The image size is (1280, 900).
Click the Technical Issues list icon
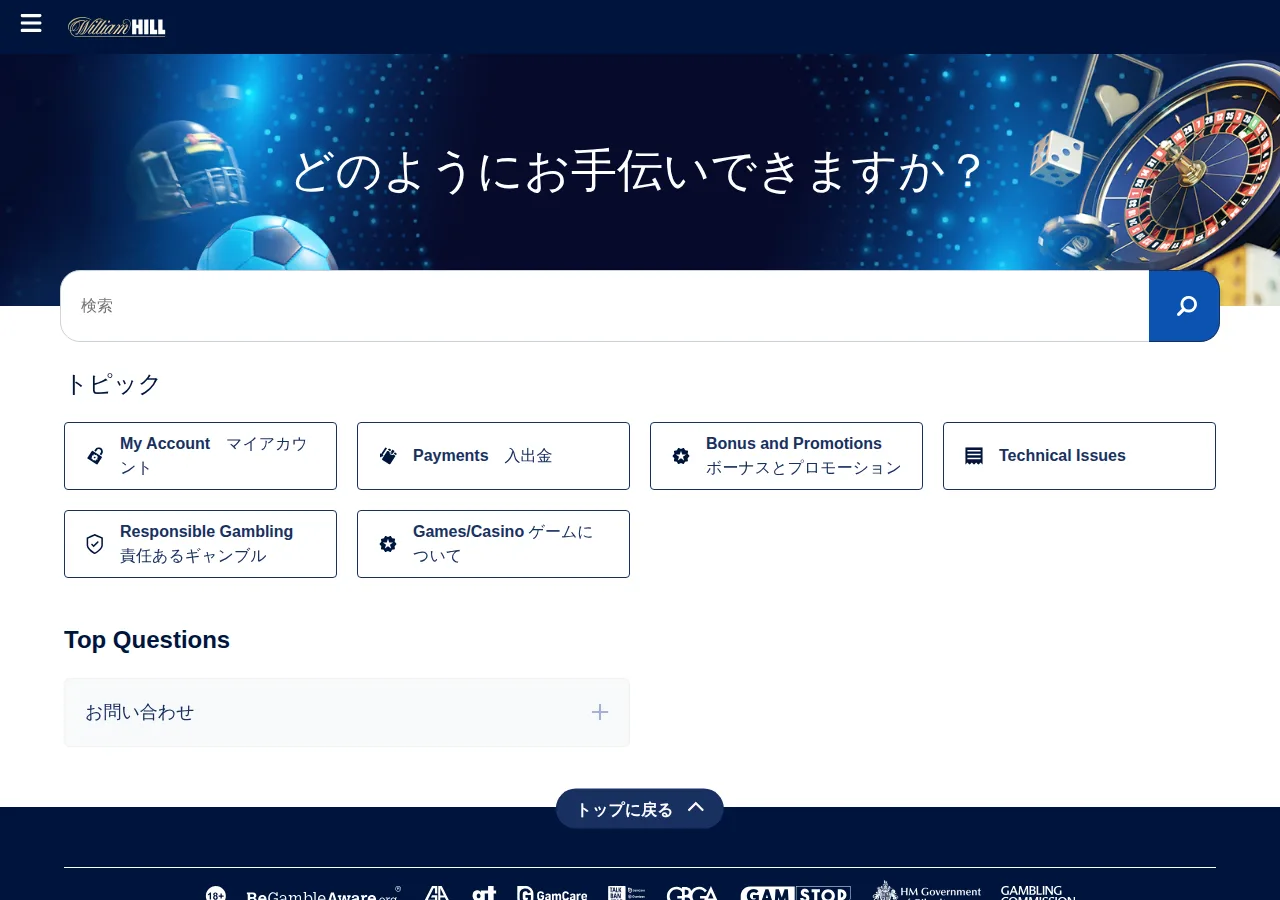[974, 456]
